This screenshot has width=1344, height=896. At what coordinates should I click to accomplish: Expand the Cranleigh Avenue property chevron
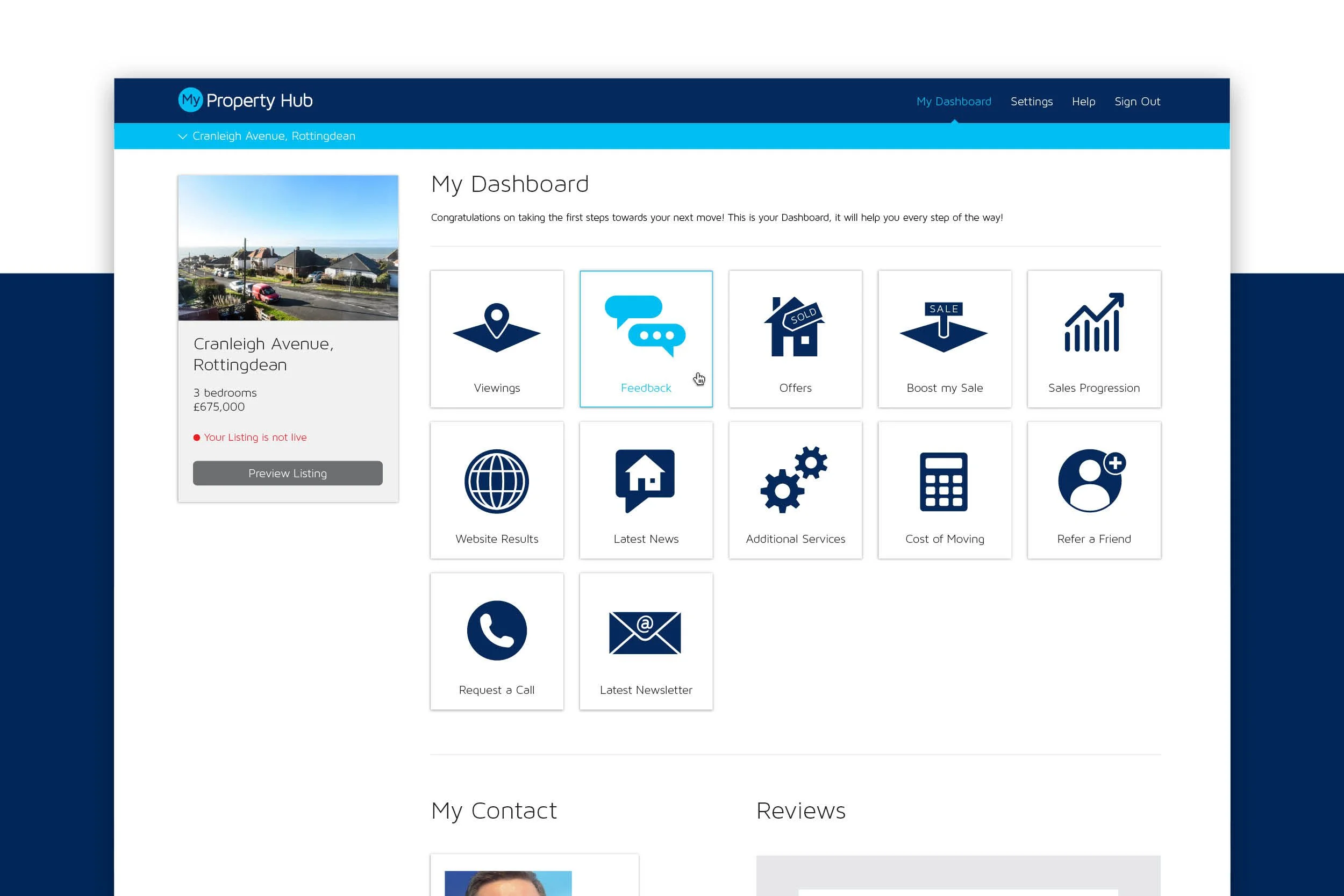183,137
